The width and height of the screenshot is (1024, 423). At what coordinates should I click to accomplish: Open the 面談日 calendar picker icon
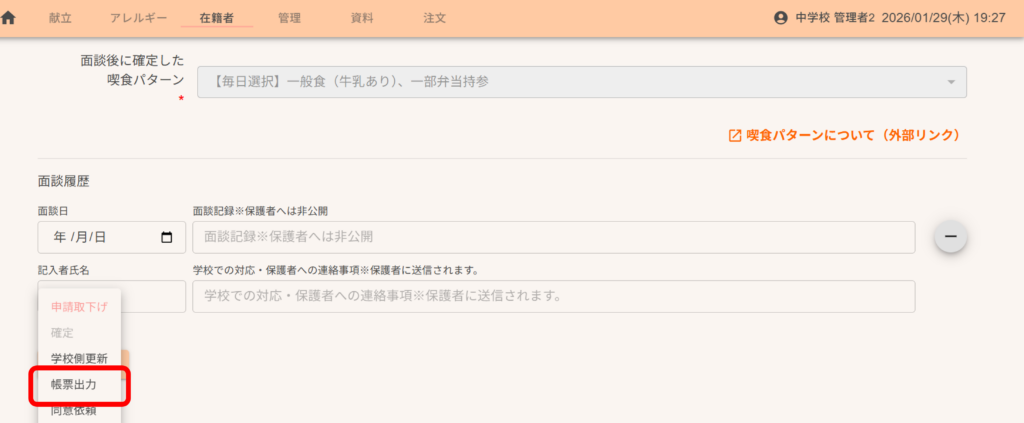pos(167,237)
